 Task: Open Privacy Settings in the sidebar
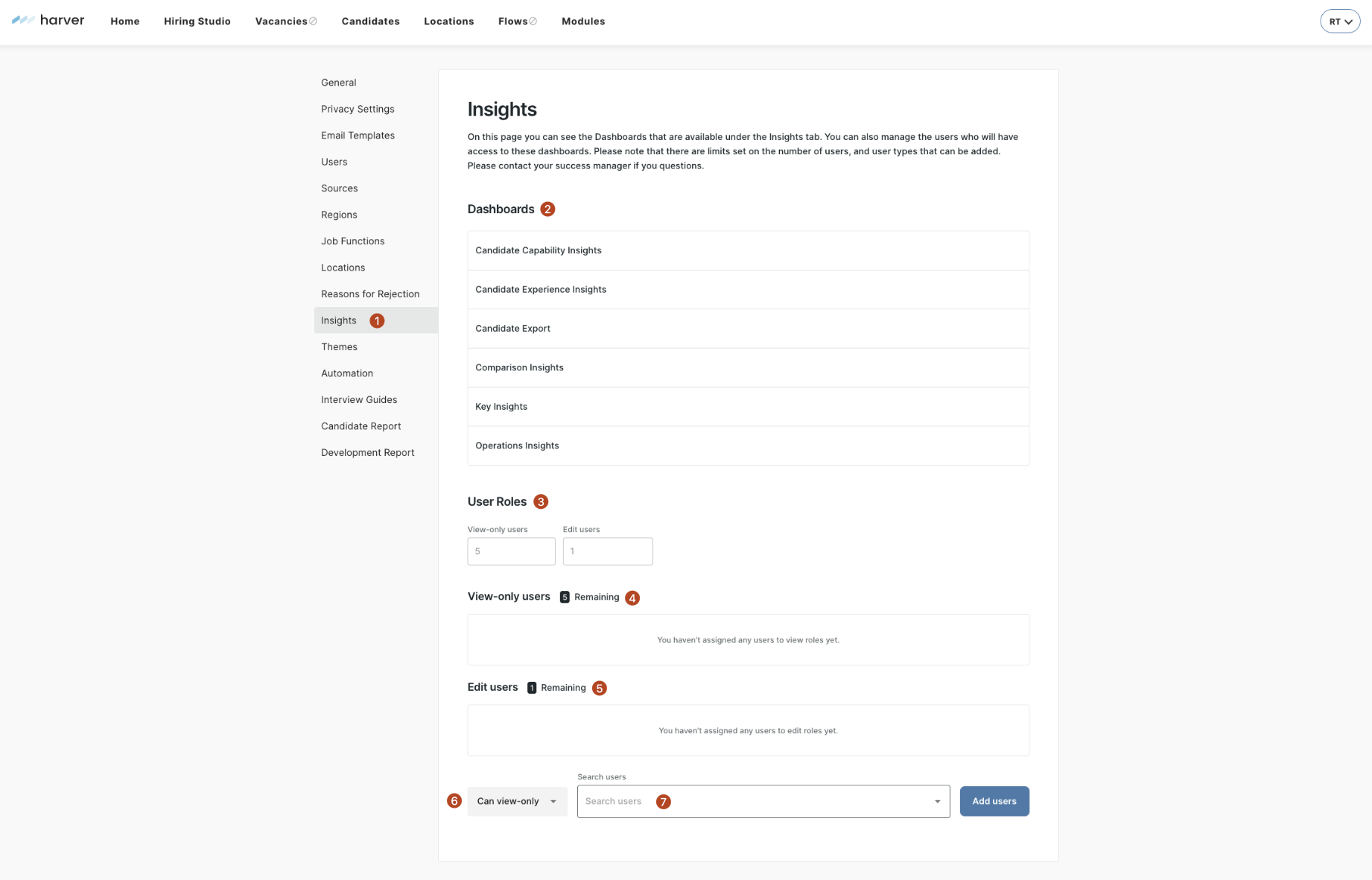click(x=358, y=109)
